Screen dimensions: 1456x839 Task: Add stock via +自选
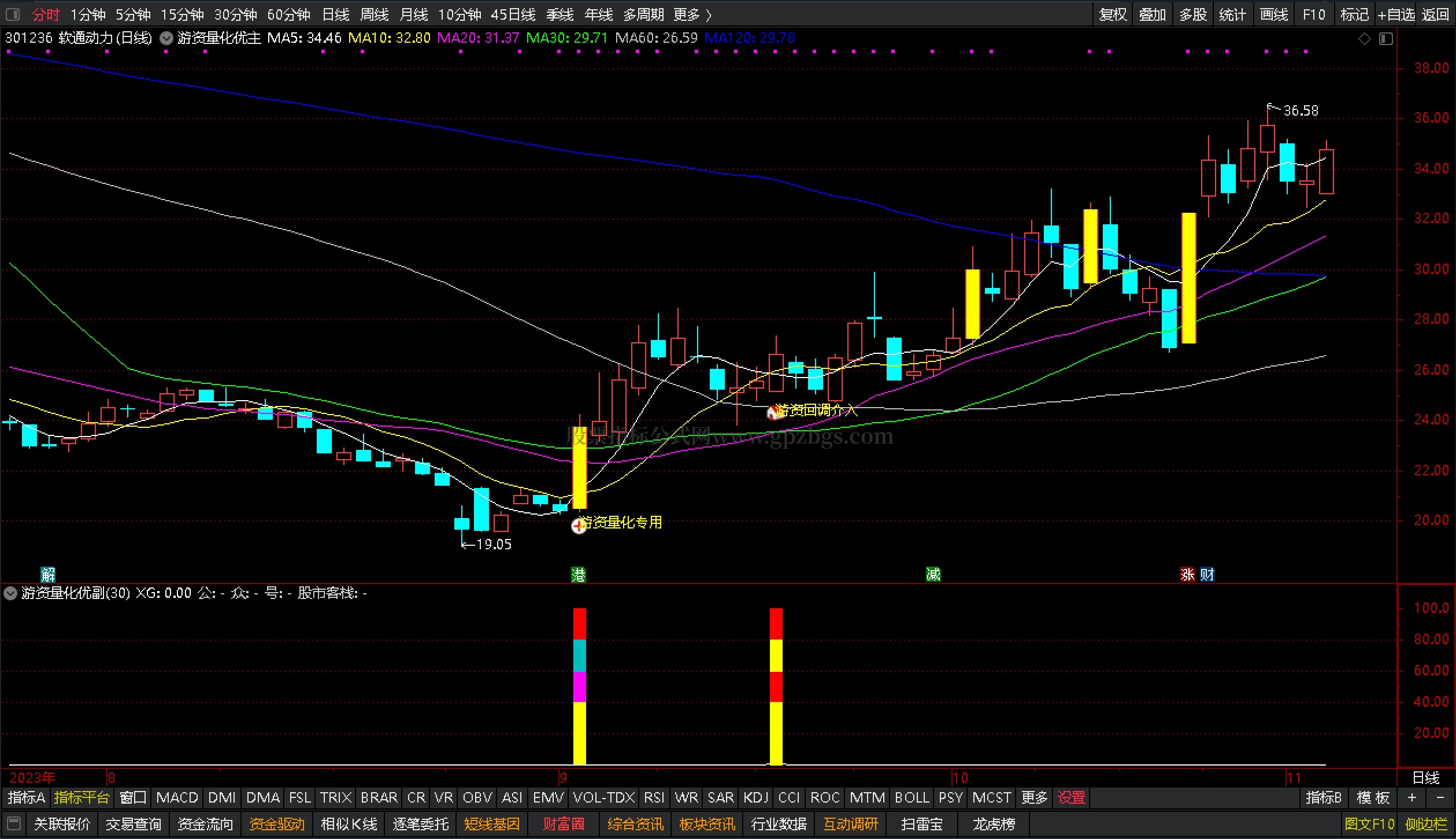click(1396, 14)
